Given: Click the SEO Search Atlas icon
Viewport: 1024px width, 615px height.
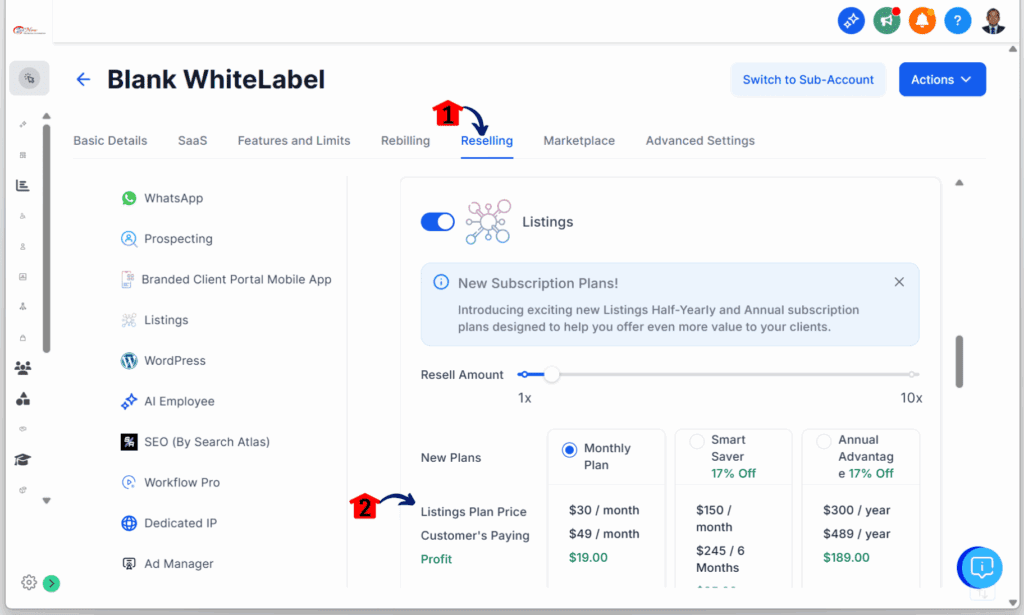Looking at the screenshot, I should pyautogui.click(x=129, y=442).
